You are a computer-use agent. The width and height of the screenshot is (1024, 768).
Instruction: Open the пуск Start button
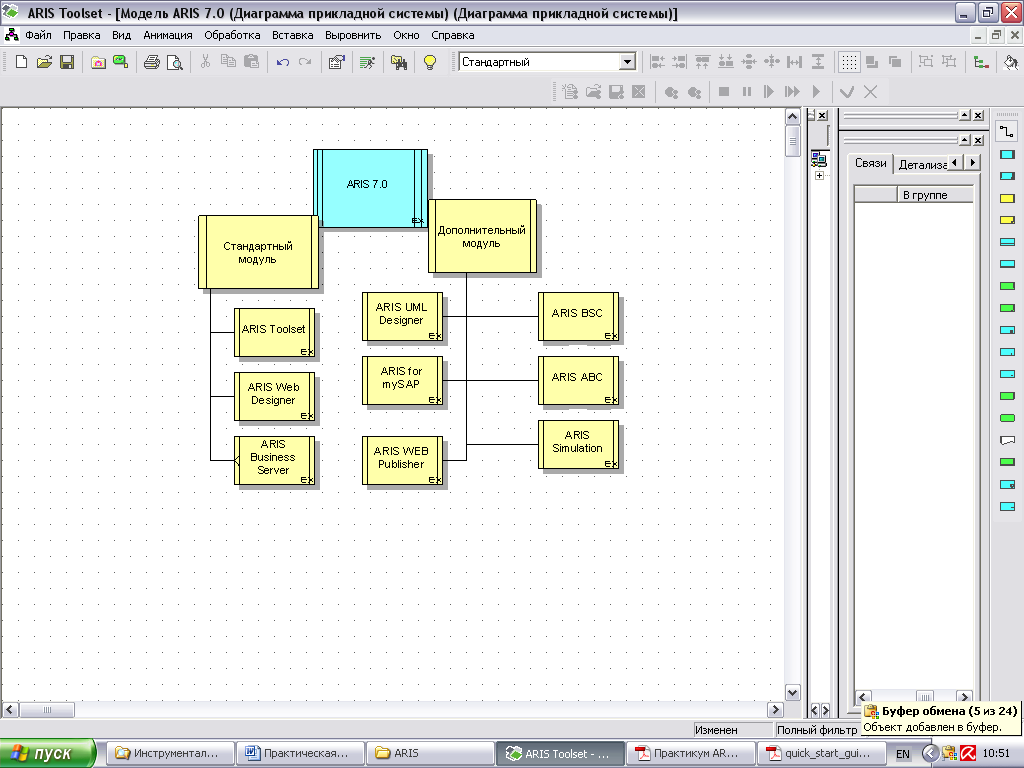pyautogui.click(x=46, y=753)
